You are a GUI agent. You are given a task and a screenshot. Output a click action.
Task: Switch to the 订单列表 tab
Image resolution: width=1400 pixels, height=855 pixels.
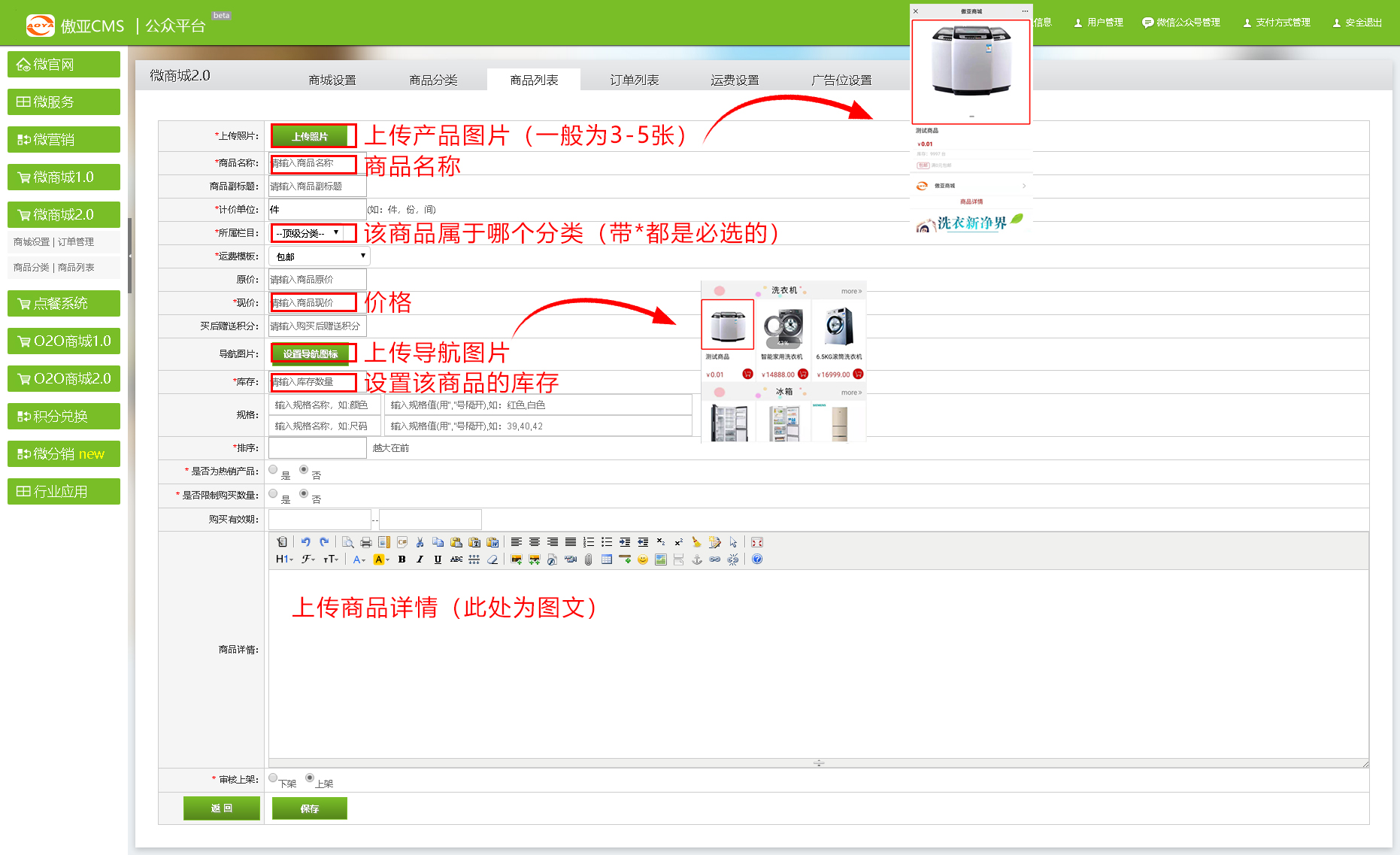(634, 80)
